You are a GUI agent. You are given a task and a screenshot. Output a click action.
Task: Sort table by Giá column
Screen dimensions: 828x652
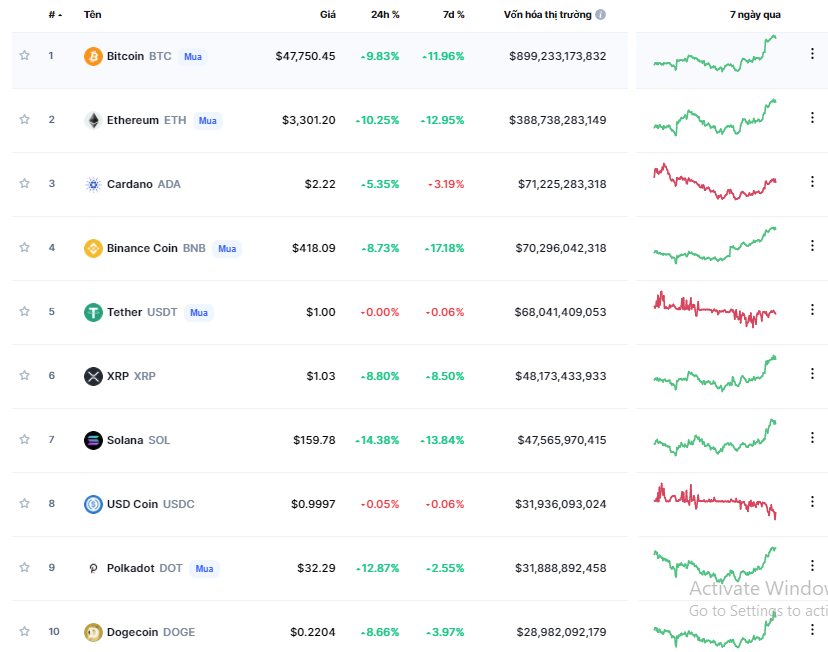point(327,15)
